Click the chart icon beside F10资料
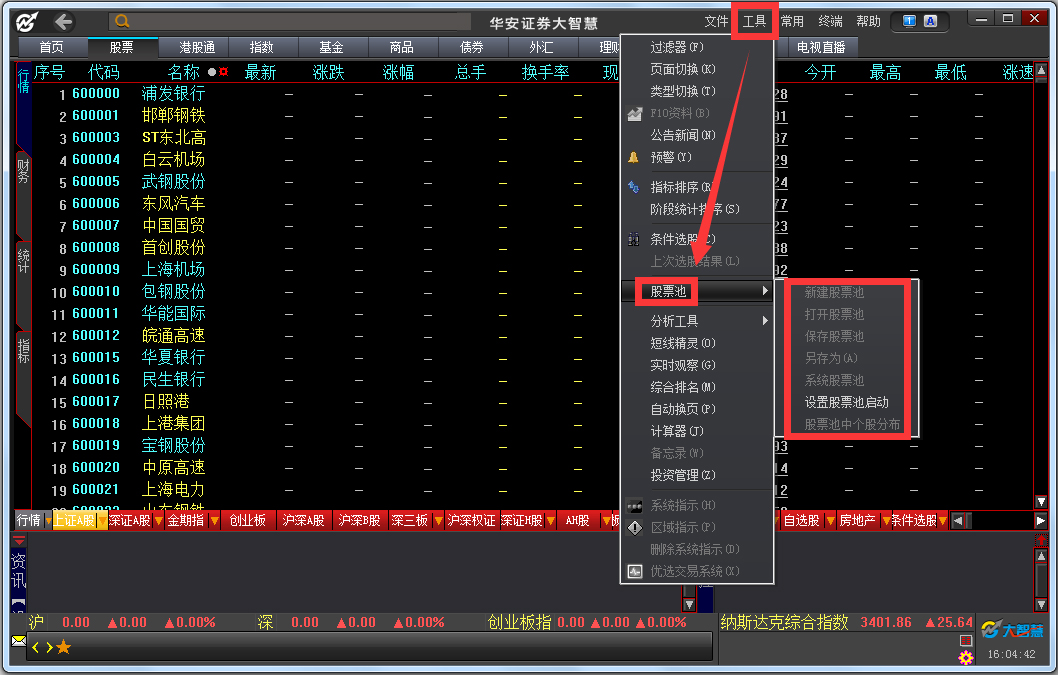The height and width of the screenshot is (675, 1058). (634, 113)
